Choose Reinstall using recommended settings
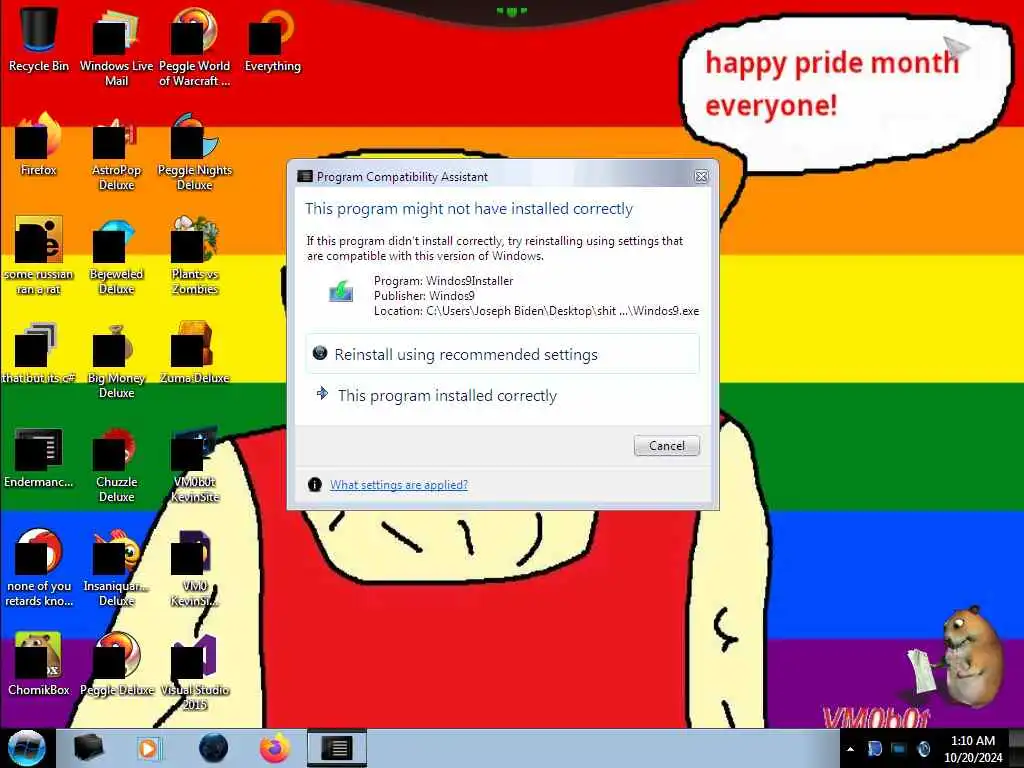The image size is (1024, 768). point(502,354)
